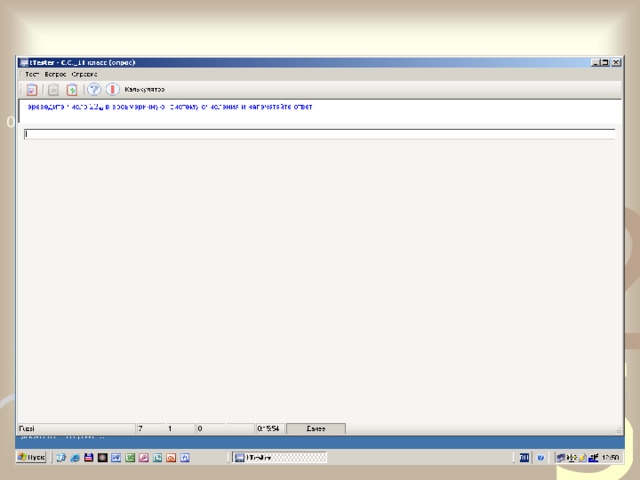Click into the answer input field

click(x=320, y=134)
